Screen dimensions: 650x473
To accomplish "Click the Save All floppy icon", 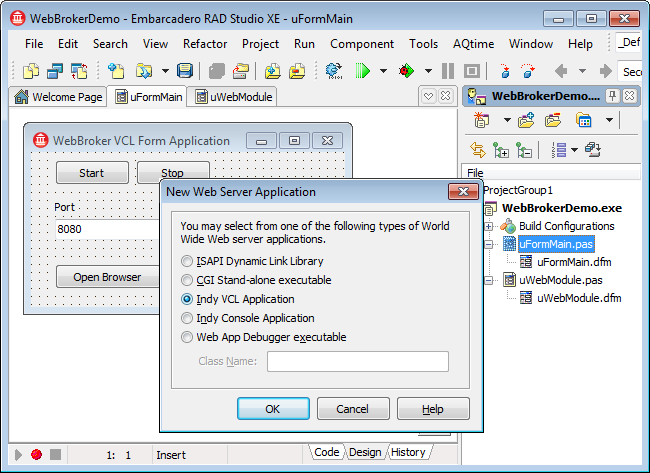I will coord(184,71).
